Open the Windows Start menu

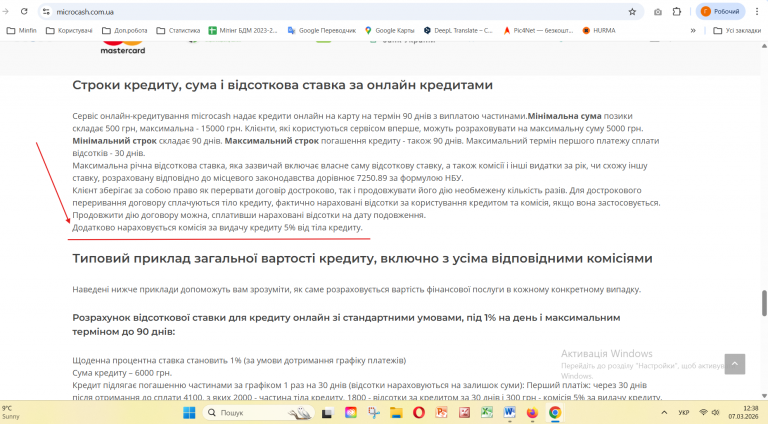pos(189,413)
